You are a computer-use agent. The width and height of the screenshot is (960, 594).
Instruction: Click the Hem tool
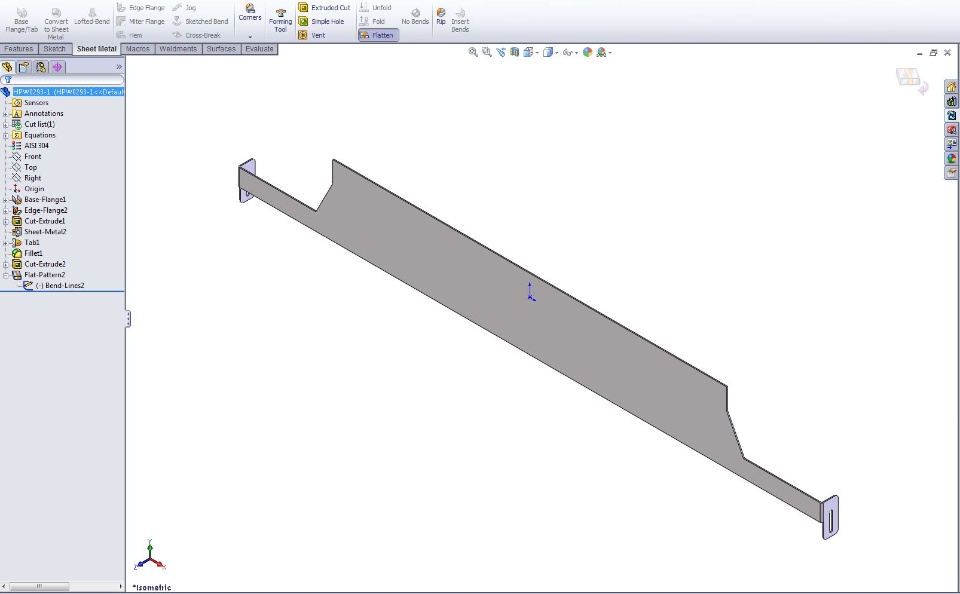coord(130,35)
